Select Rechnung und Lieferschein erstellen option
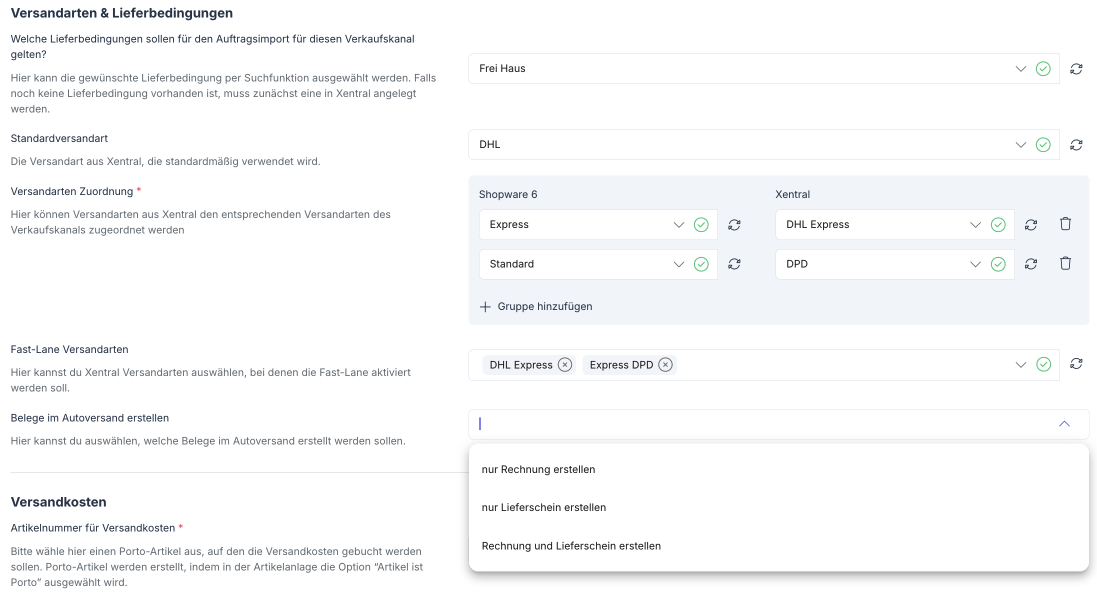The height and width of the screenshot is (595, 1097). (x=779, y=546)
